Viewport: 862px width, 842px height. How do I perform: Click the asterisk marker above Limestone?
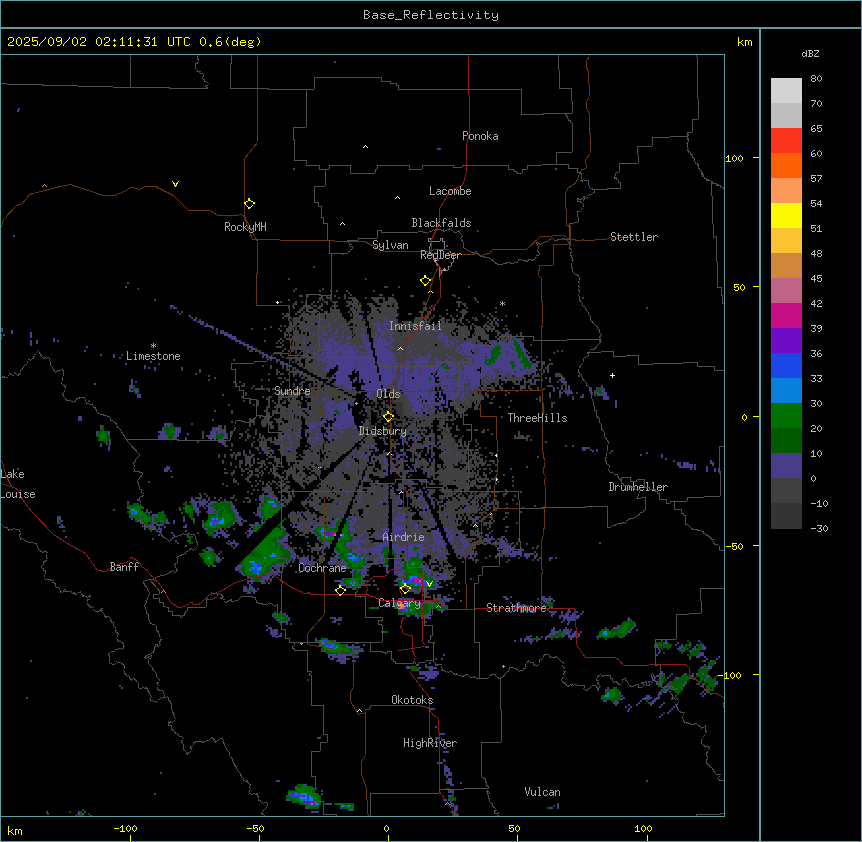coord(153,346)
